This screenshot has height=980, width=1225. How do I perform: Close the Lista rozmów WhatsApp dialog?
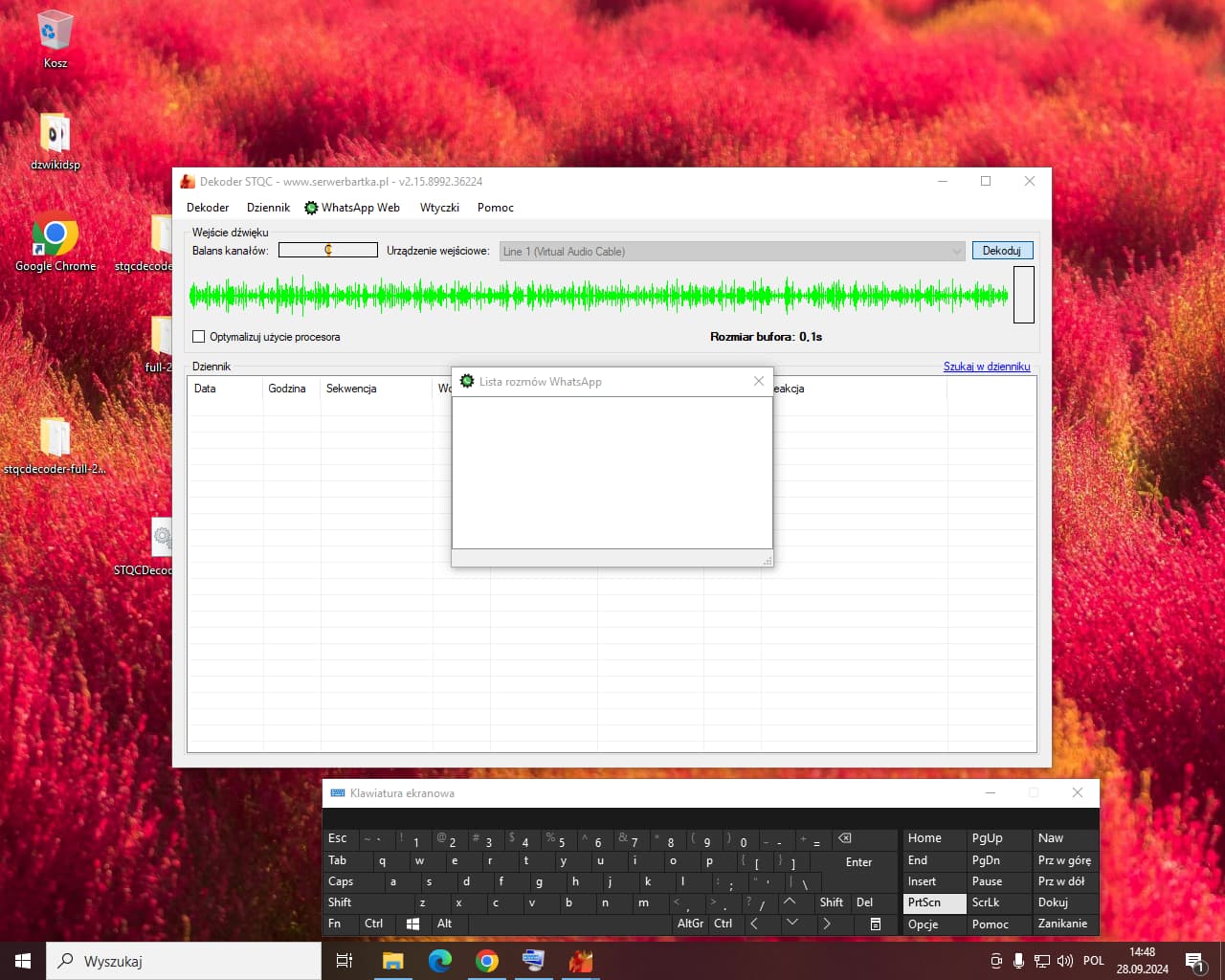(x=759, y=381)
